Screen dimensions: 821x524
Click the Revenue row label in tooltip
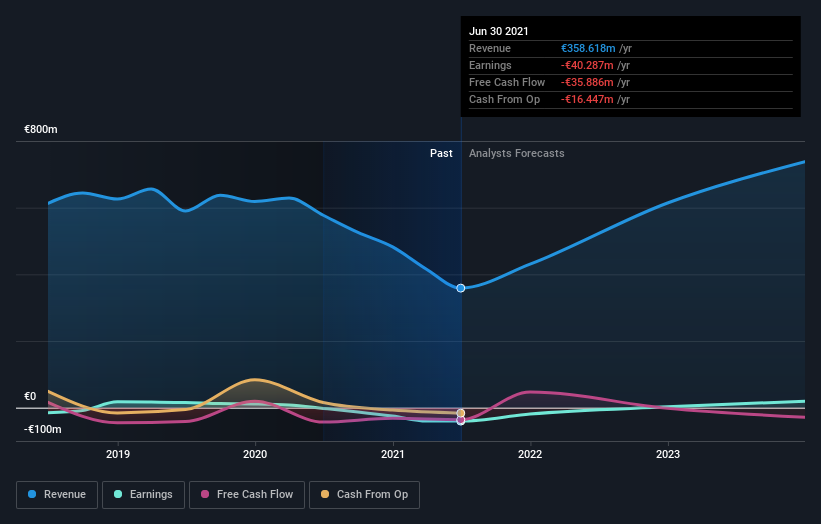click(x=490, y=48)
